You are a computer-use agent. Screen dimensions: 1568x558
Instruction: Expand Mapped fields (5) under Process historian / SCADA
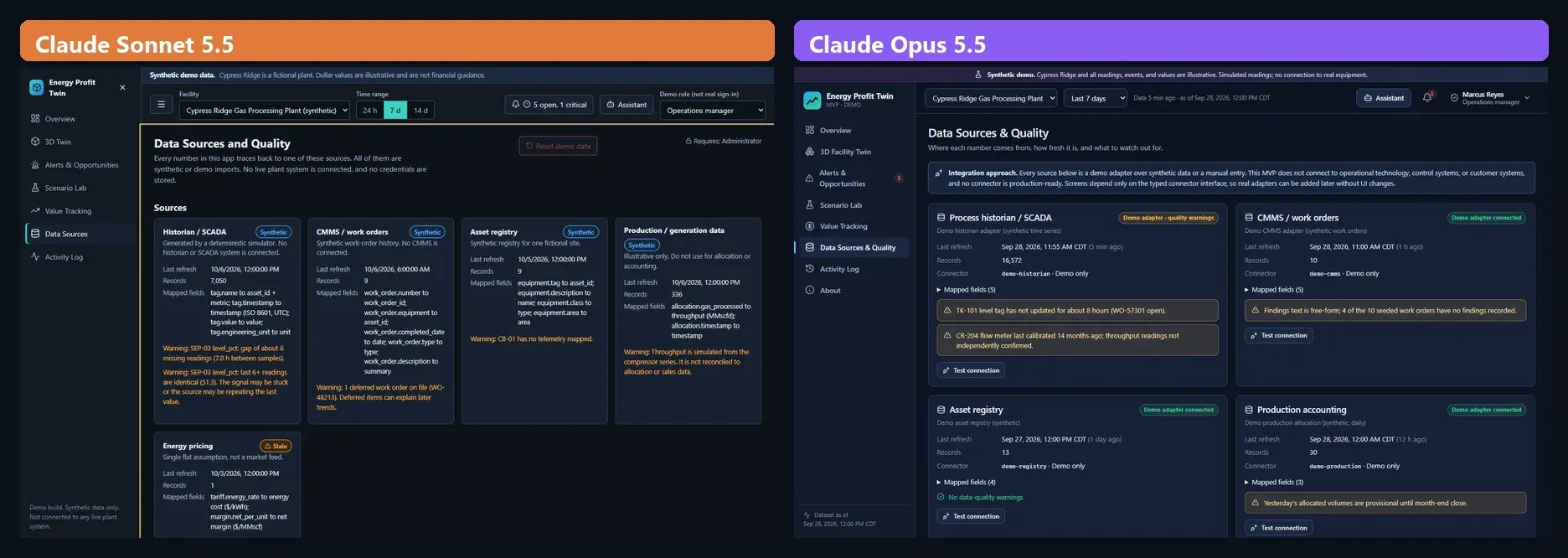[967, 290]
